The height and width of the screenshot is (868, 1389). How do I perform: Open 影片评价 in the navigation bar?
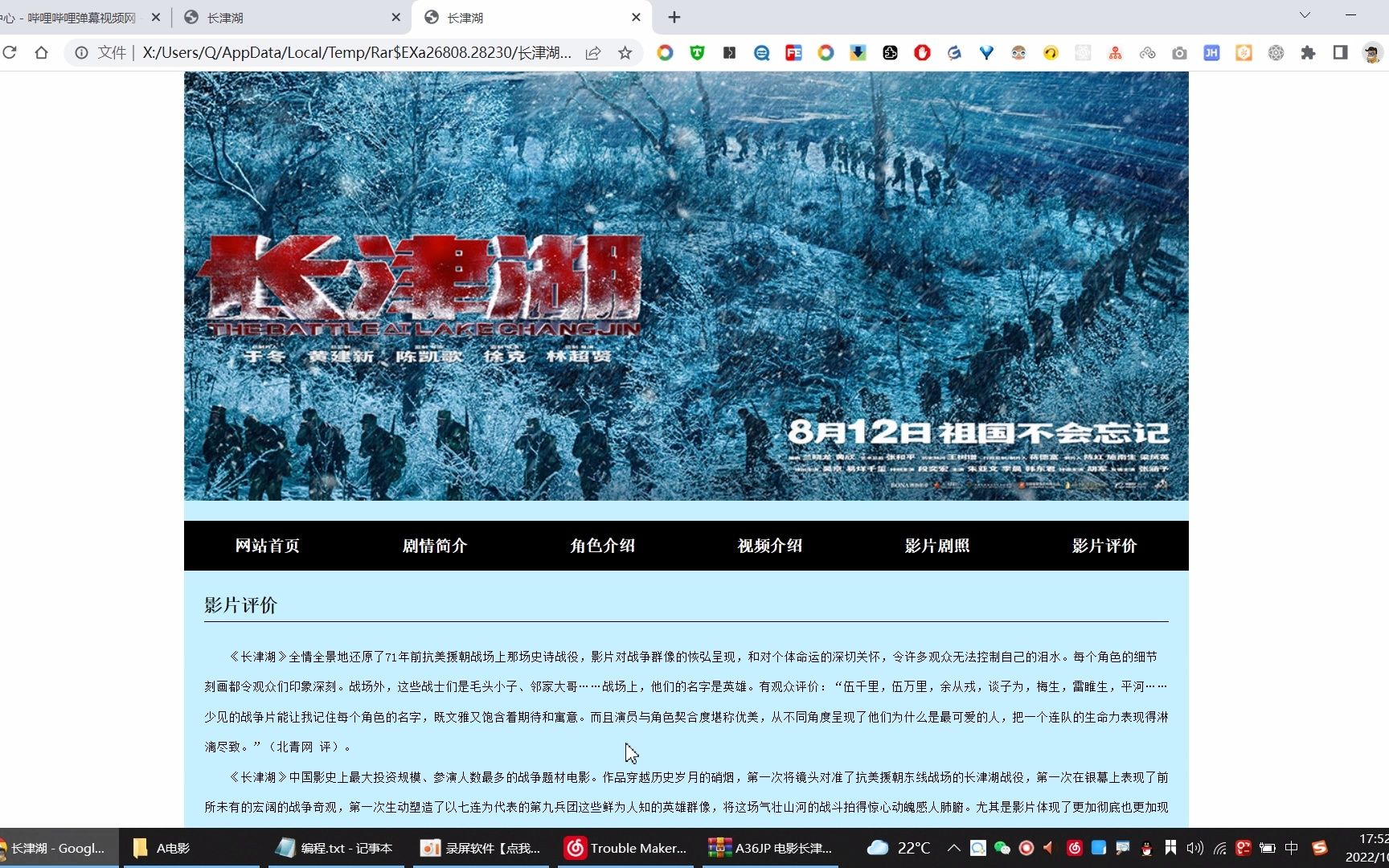pos(1104,546)
